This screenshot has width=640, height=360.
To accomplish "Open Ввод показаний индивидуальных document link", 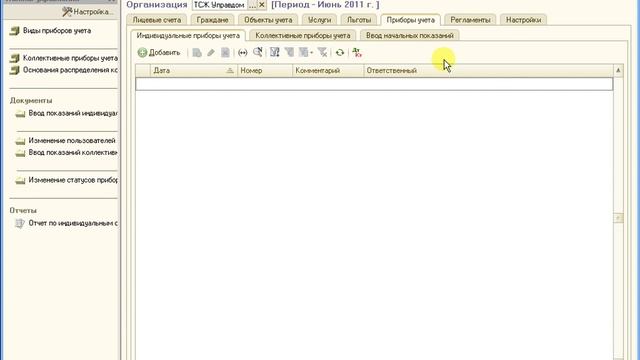I will coord(73,113).
